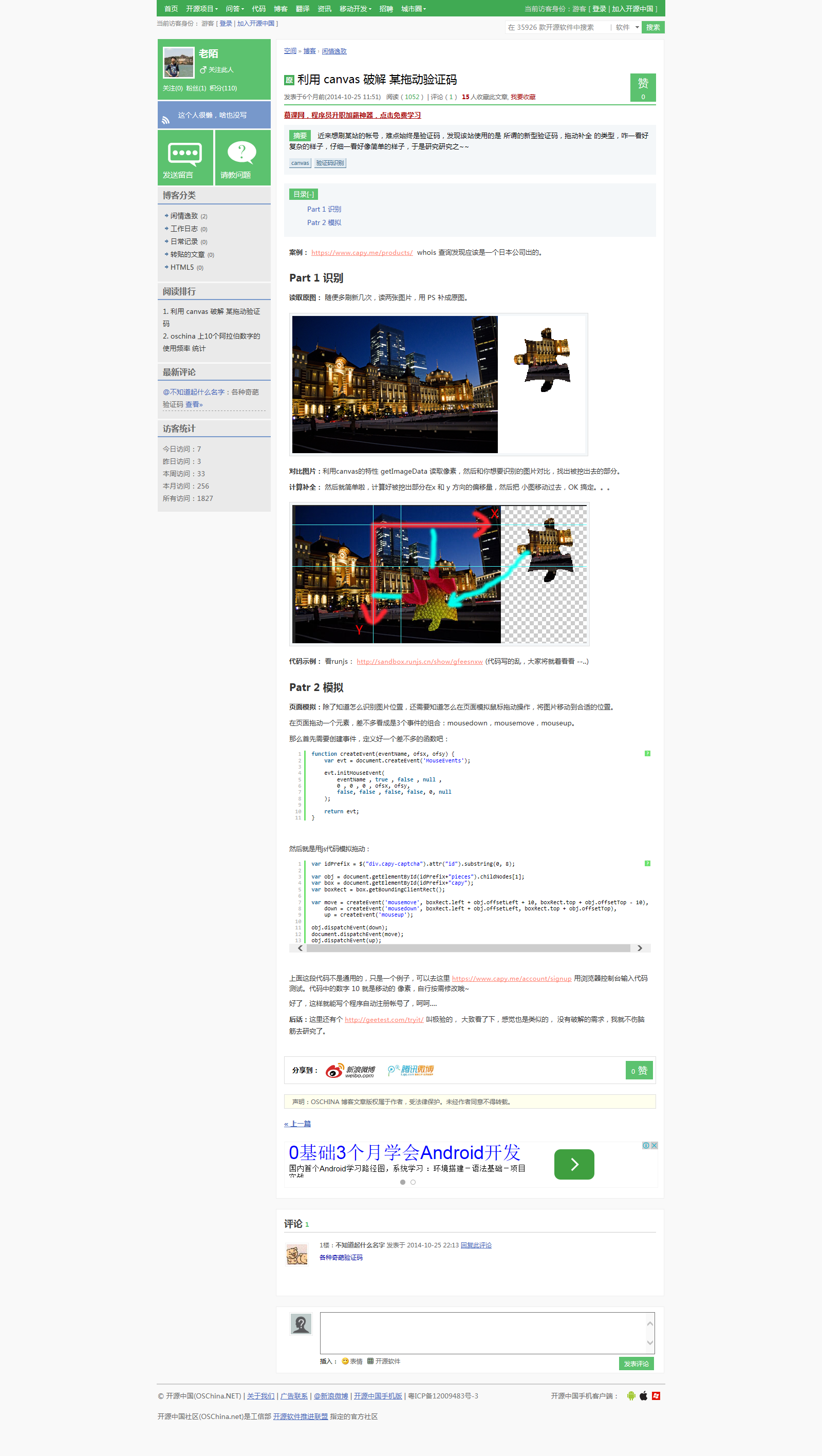The height and width of the screenshot is (1456, 822).
Task: Open the 翻译 menu item
Action: tap(303, 9)
